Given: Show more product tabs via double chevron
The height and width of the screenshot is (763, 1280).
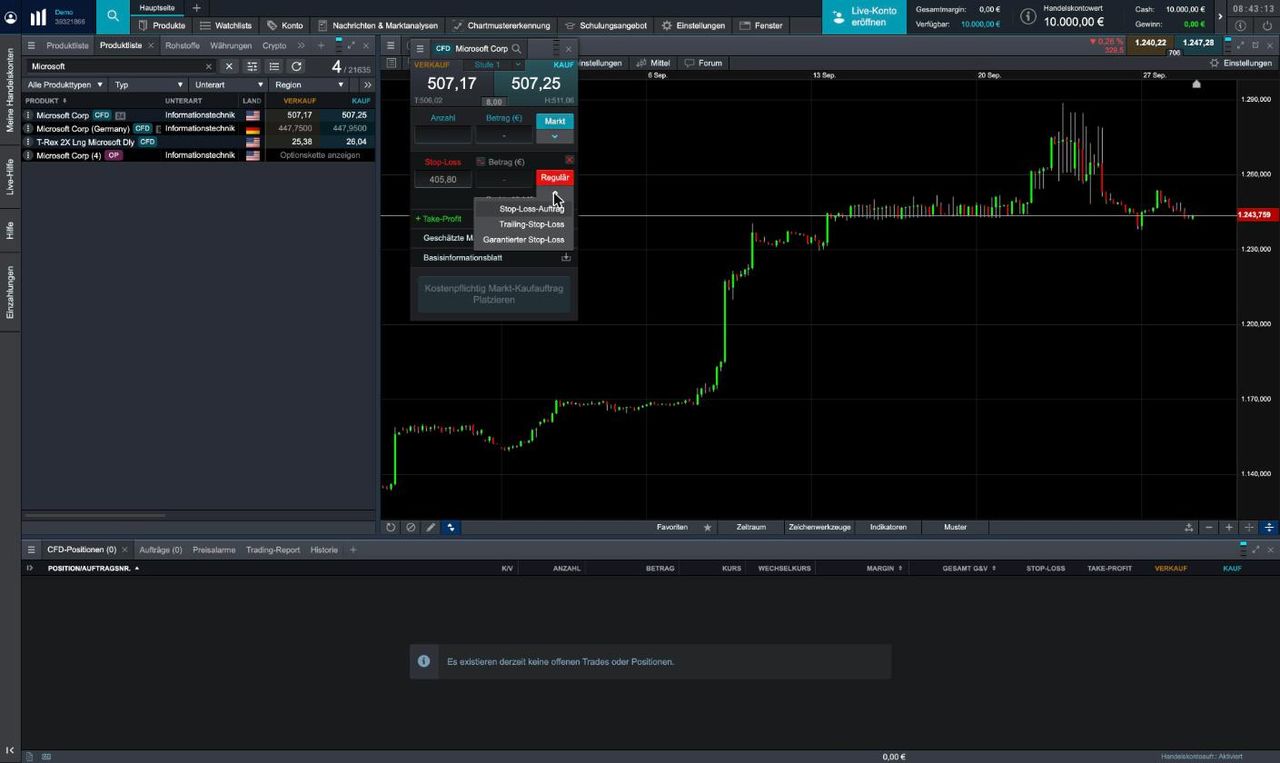Looking at the screenshot, I should (301, 46).
